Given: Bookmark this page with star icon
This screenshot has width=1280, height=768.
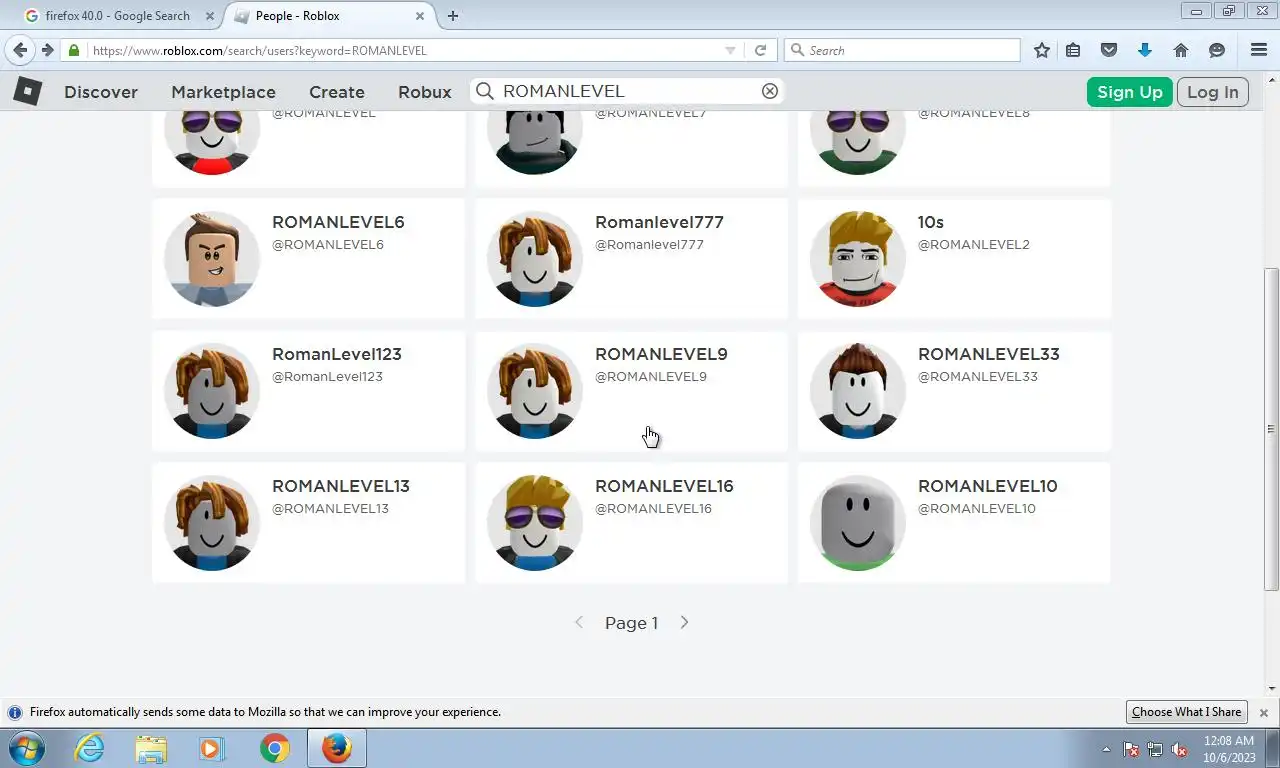Looking at the screenshot, I should [1042, 50].
